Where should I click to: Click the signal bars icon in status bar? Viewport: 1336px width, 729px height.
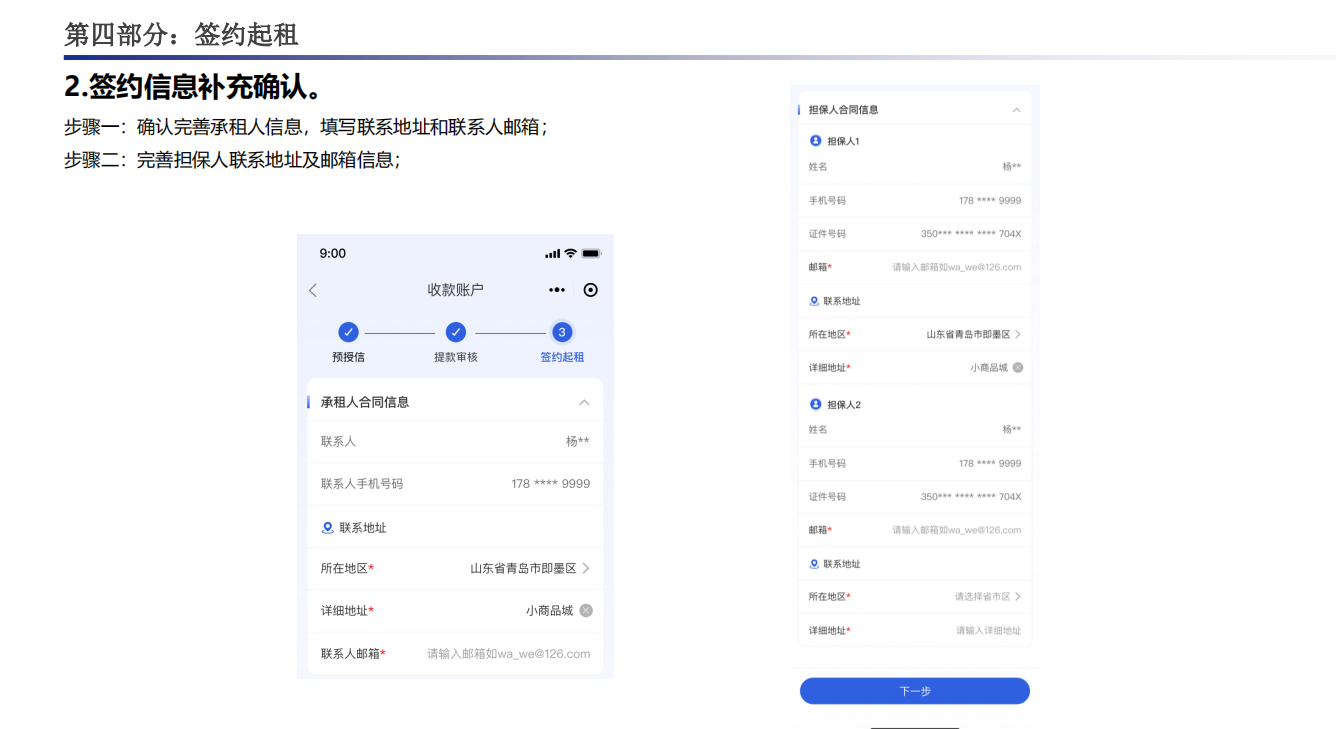coord(553,254)
